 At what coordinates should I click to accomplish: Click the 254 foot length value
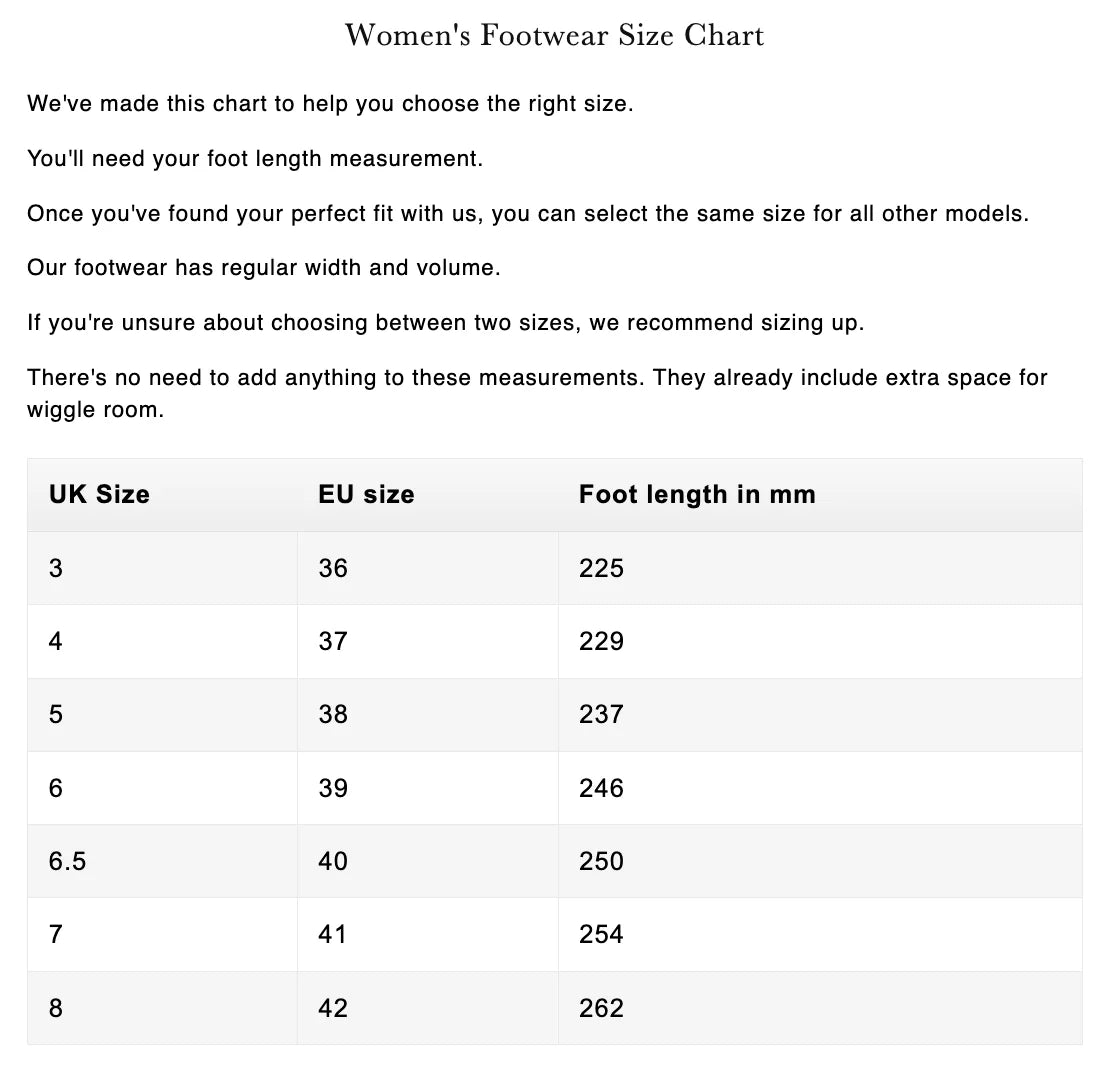point(601,934)
